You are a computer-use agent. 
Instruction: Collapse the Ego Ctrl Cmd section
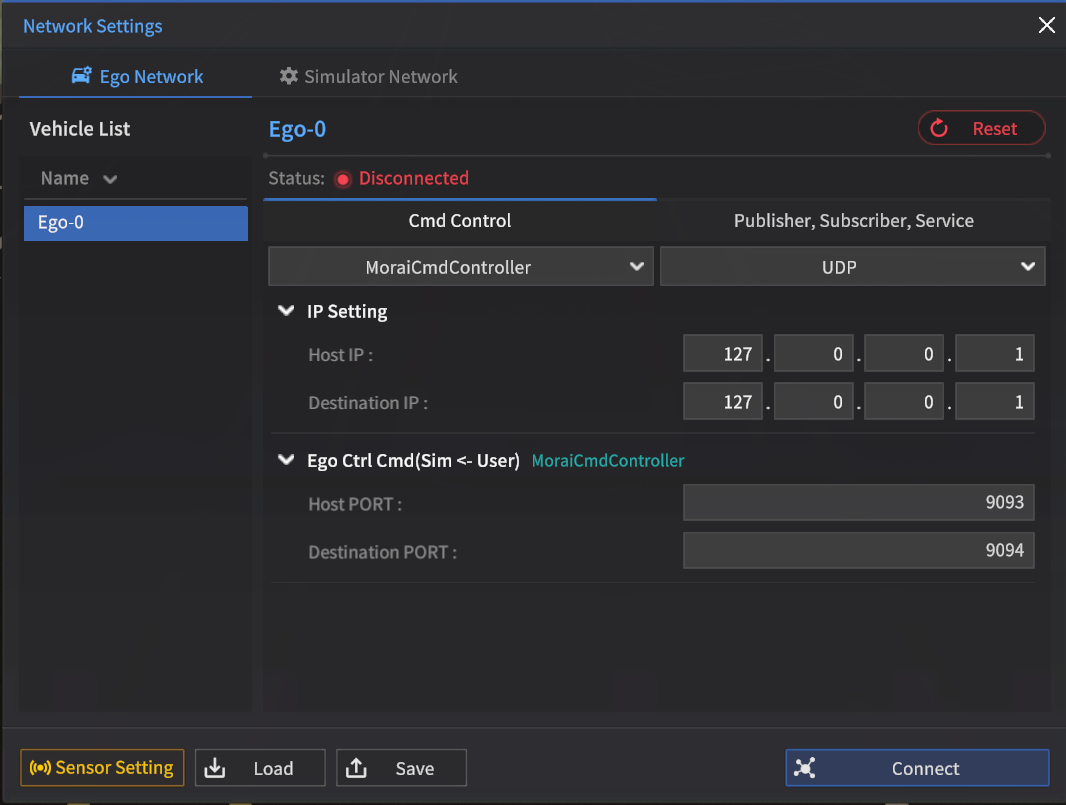click(x=286, y=461)
